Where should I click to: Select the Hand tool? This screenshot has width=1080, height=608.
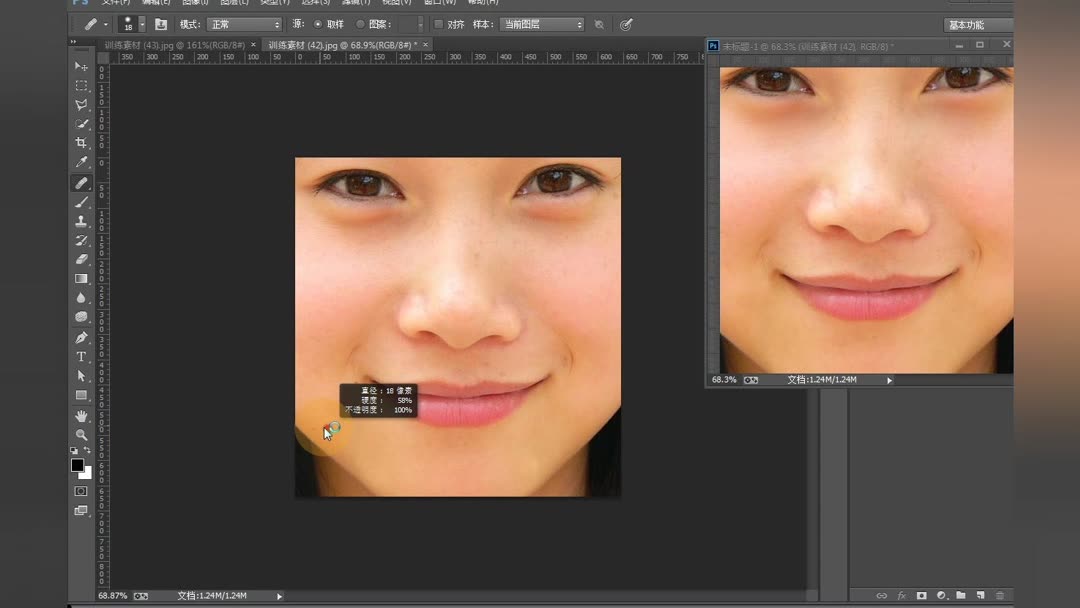pos(81,415)
